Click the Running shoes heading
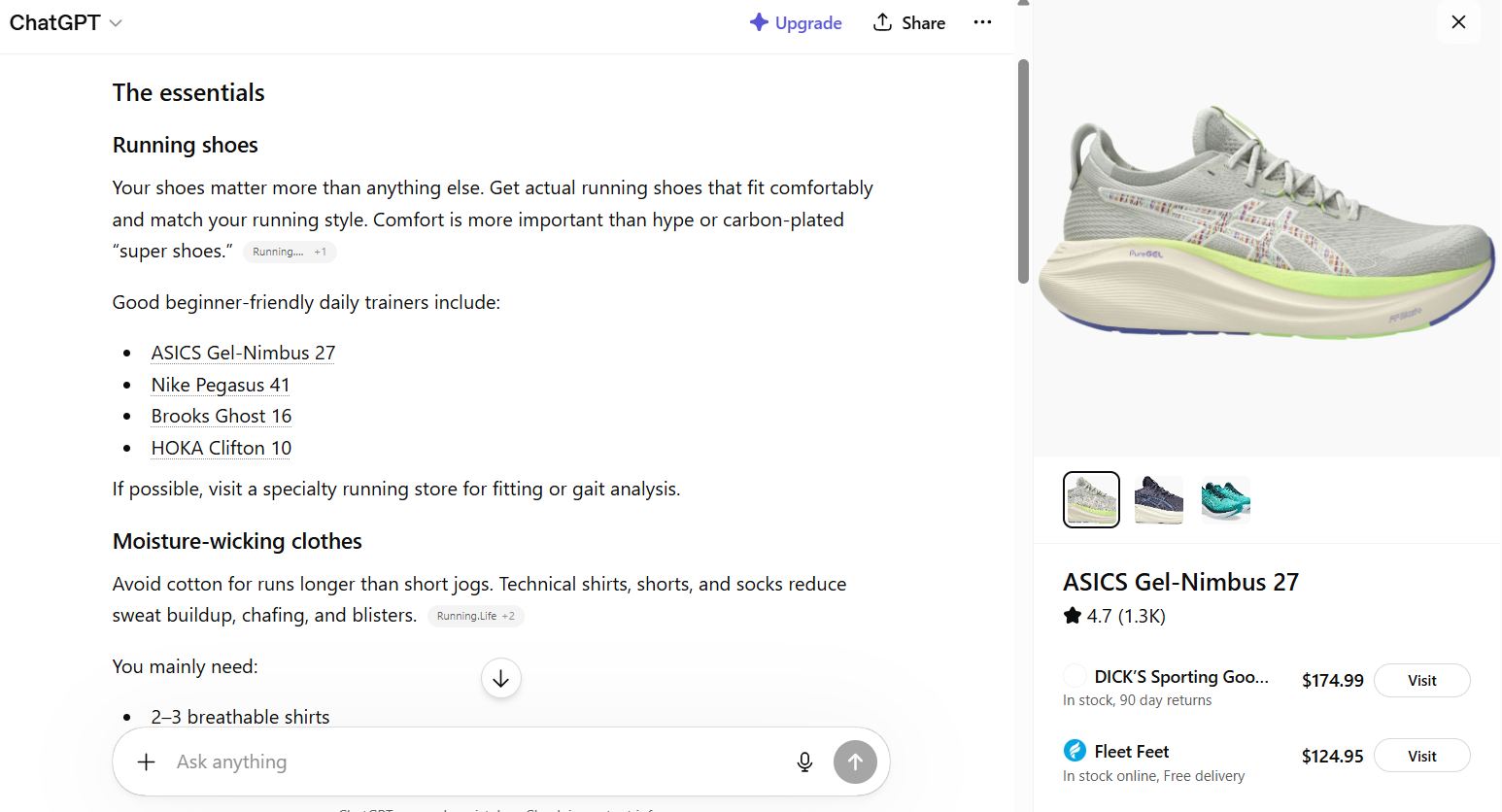 tap(186, 145)
